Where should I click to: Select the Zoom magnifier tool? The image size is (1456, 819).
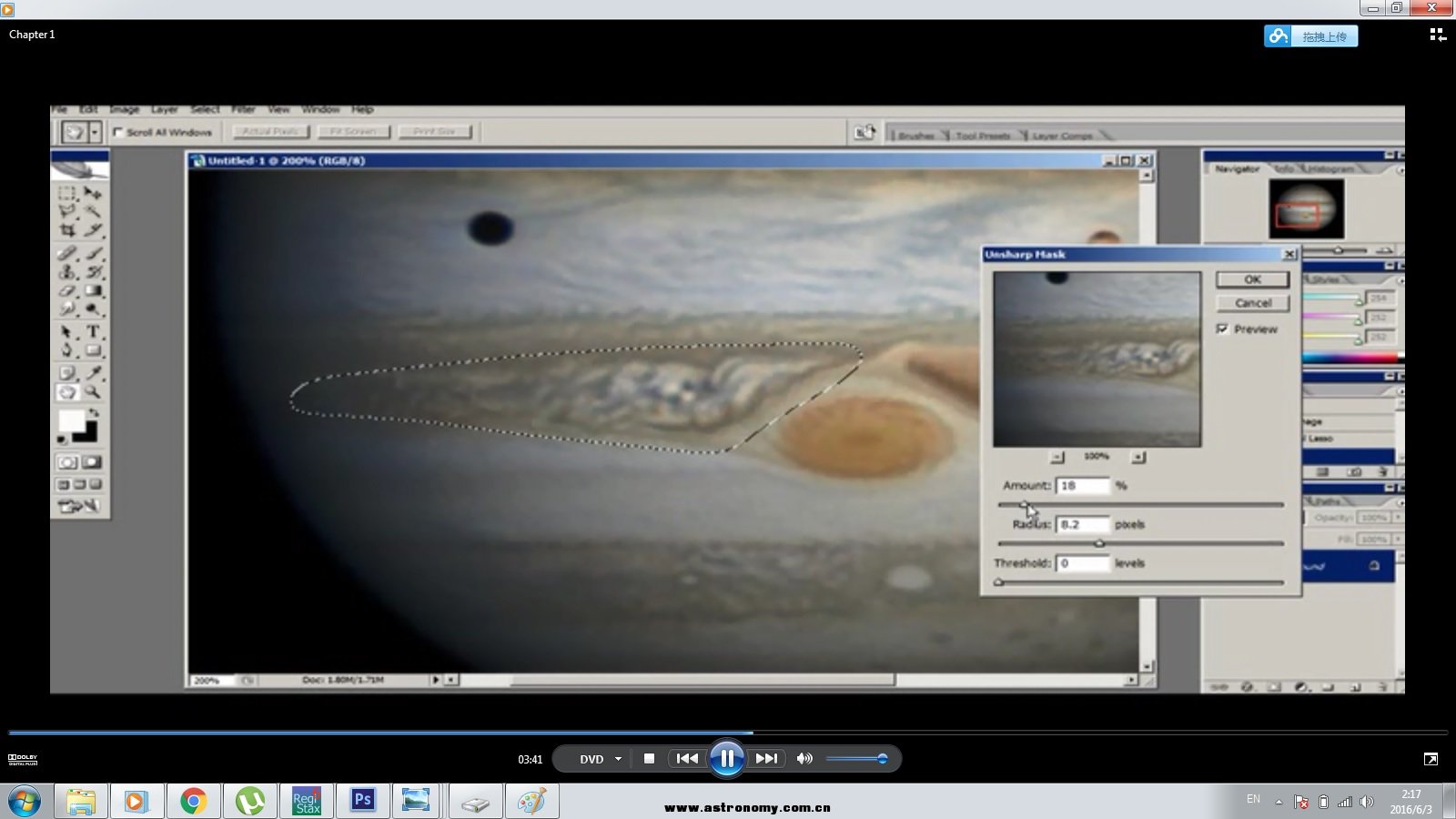point(93,392)
